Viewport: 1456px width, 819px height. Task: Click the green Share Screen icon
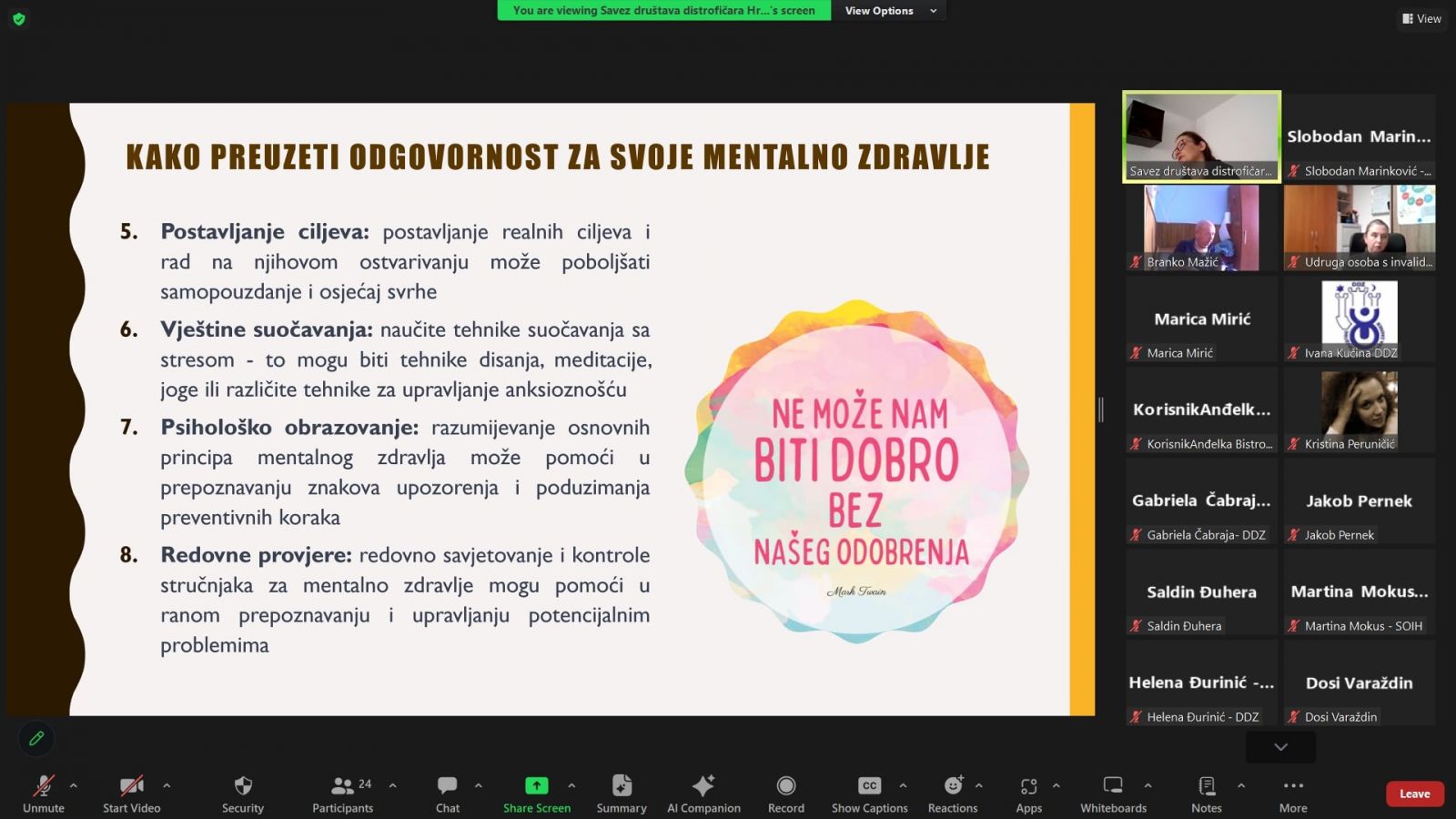pos(536,786)
